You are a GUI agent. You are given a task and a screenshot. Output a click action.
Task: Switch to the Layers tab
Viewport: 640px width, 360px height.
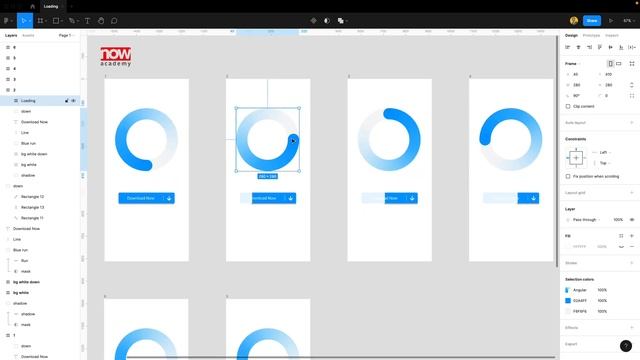pos(11,36)
